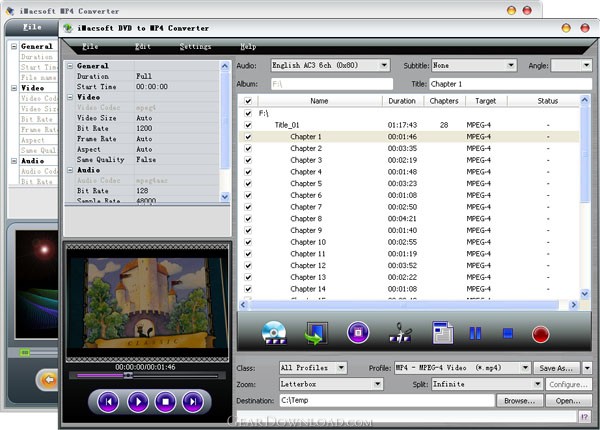This screenshot has height=430, width=600.
Task: Click the red record start icon
Action: 540,334
